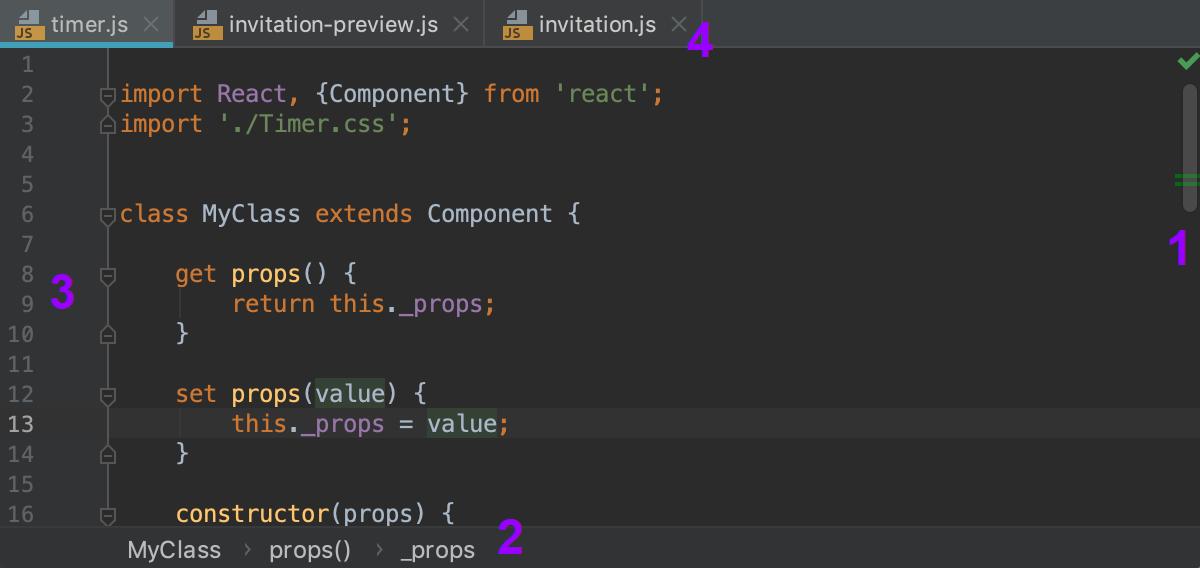The image size is (1200, 568).
Task: Click the JS file icon on invitation.js tab
Action: click(x=516, y=24)
